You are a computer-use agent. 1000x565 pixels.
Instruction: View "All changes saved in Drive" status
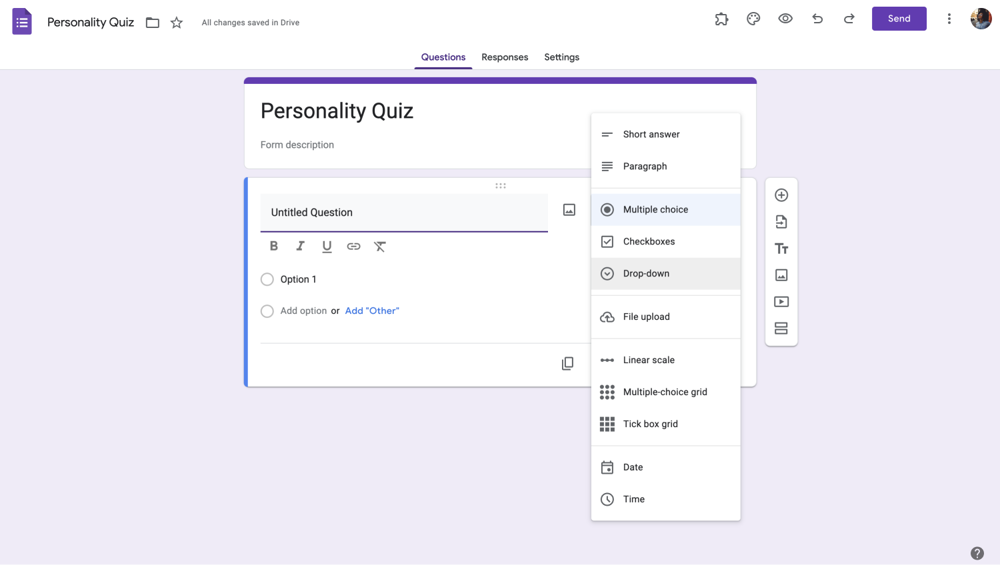(251, 23)
